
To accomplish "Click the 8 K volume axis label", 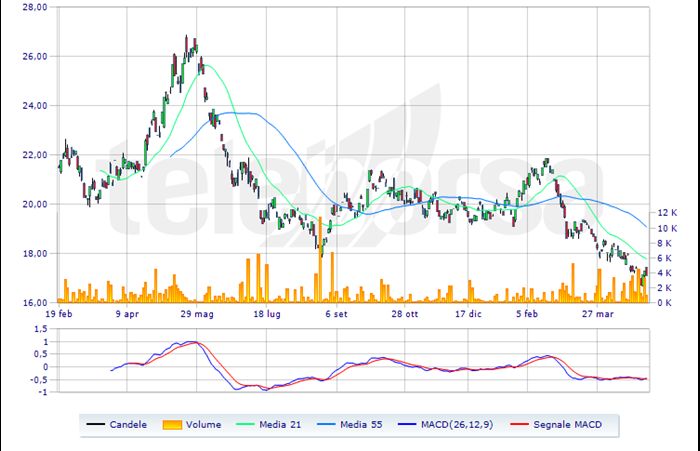I will (x=664, y=243).
